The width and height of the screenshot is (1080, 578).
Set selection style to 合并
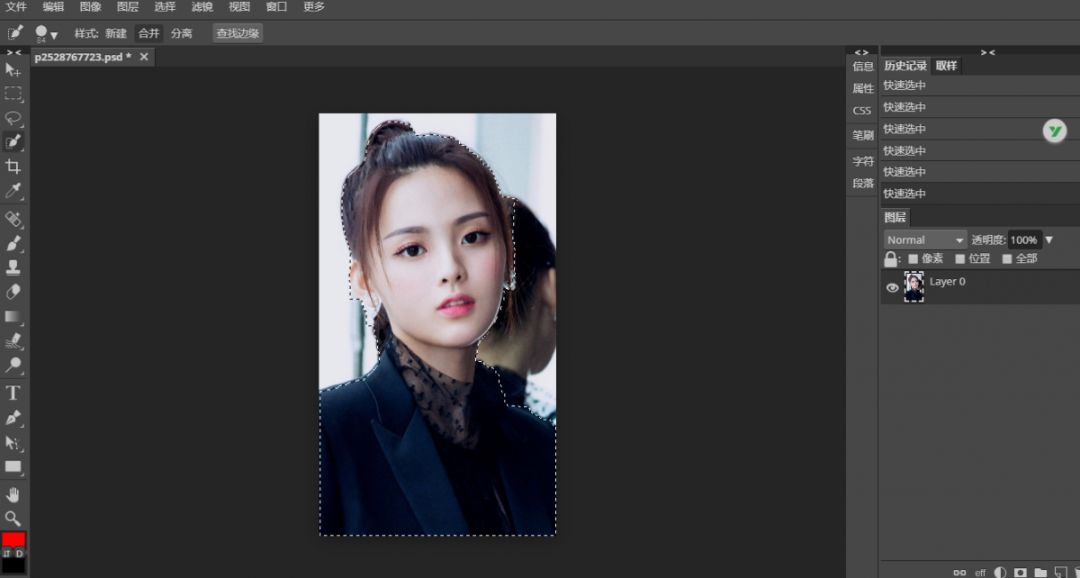149,33
